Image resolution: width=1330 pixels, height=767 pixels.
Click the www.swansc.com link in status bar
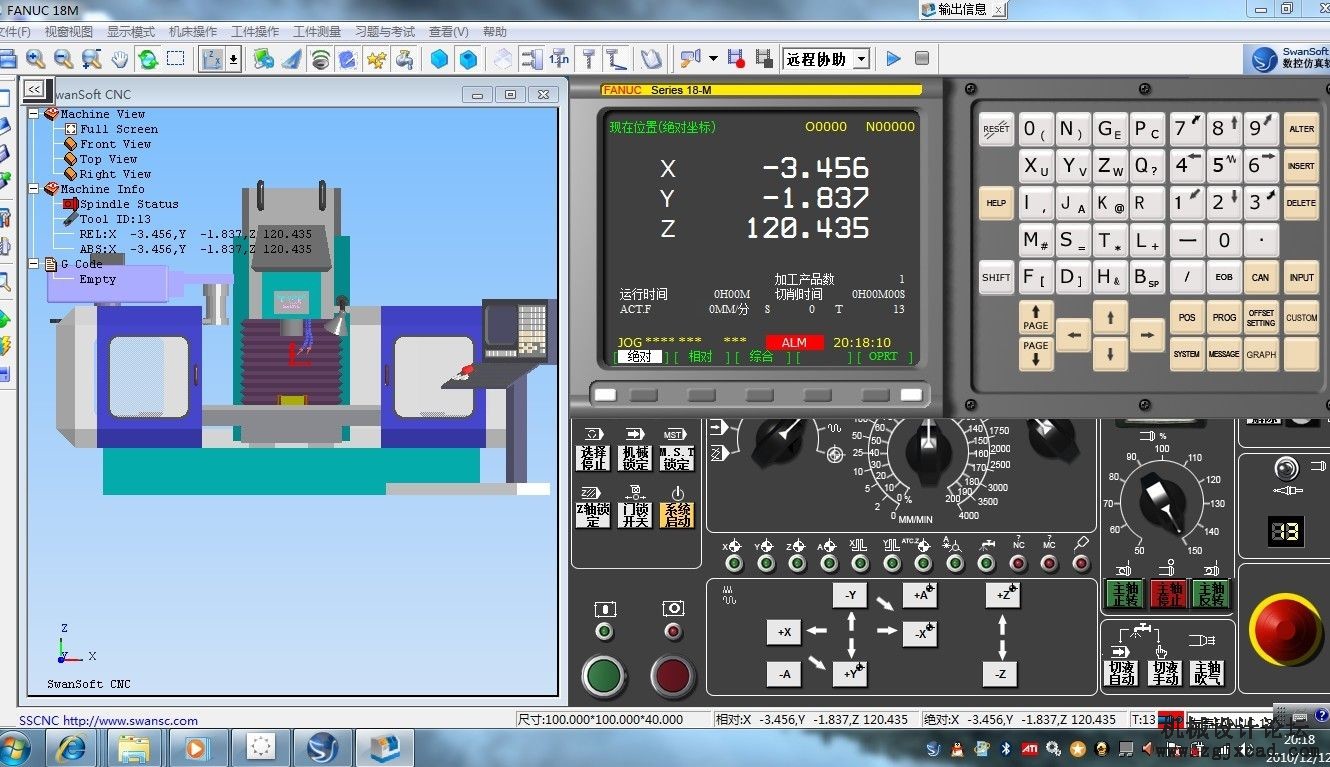coord(130,720)
